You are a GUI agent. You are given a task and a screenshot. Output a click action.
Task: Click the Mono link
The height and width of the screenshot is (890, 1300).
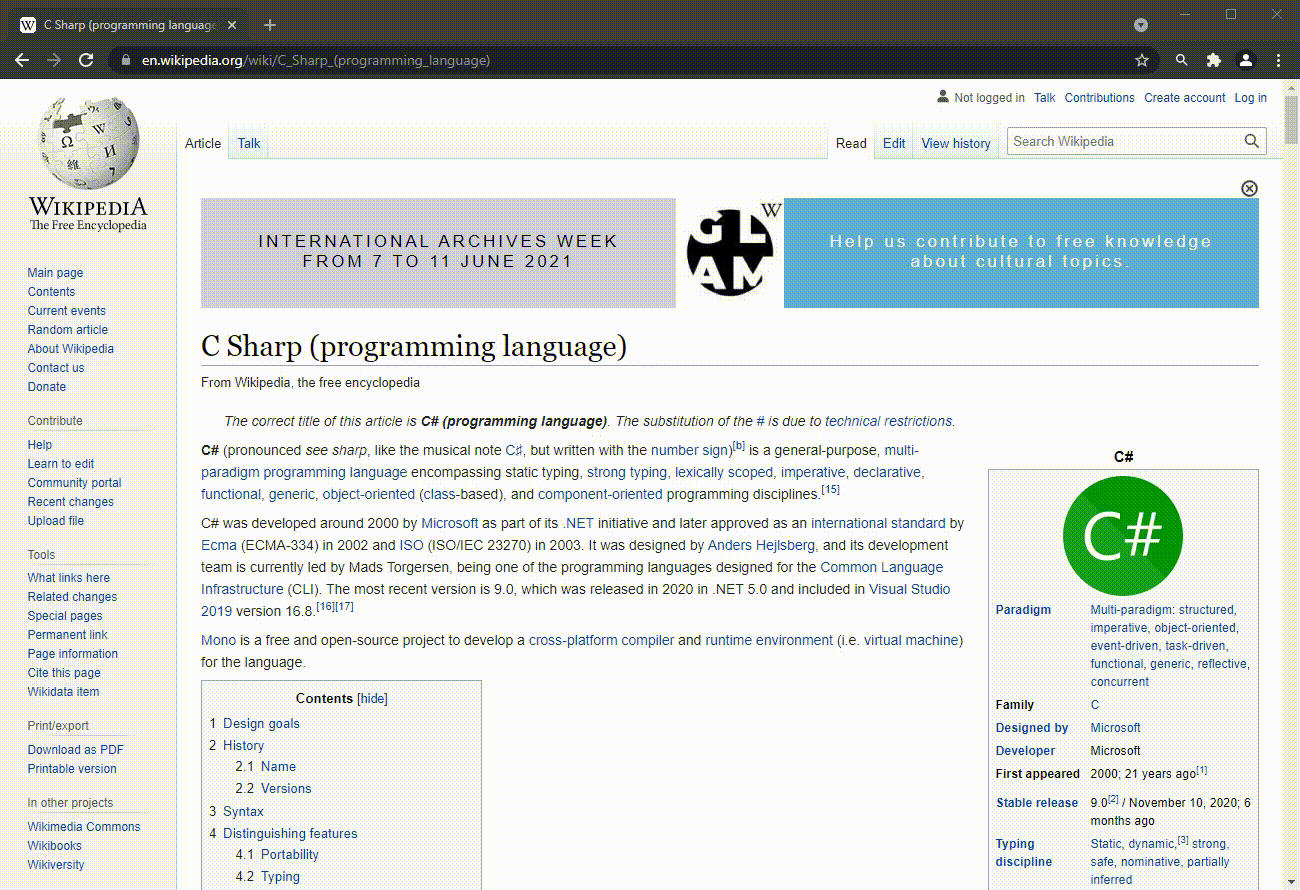tap(218, 641)
